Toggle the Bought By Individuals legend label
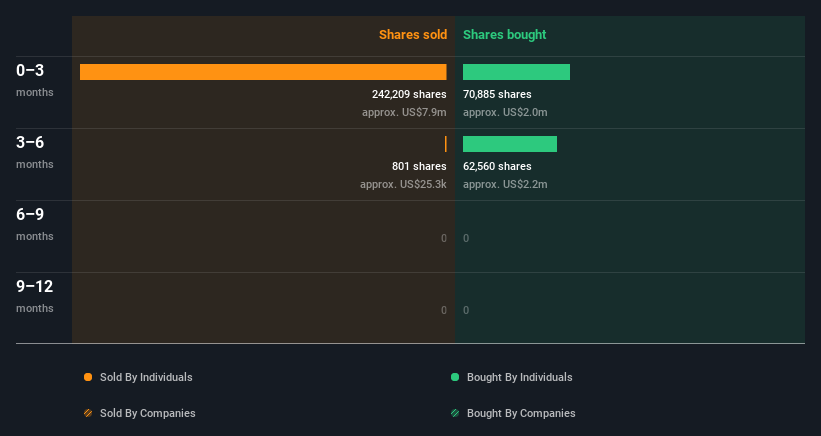821x436 pixels. click(519, 377)
